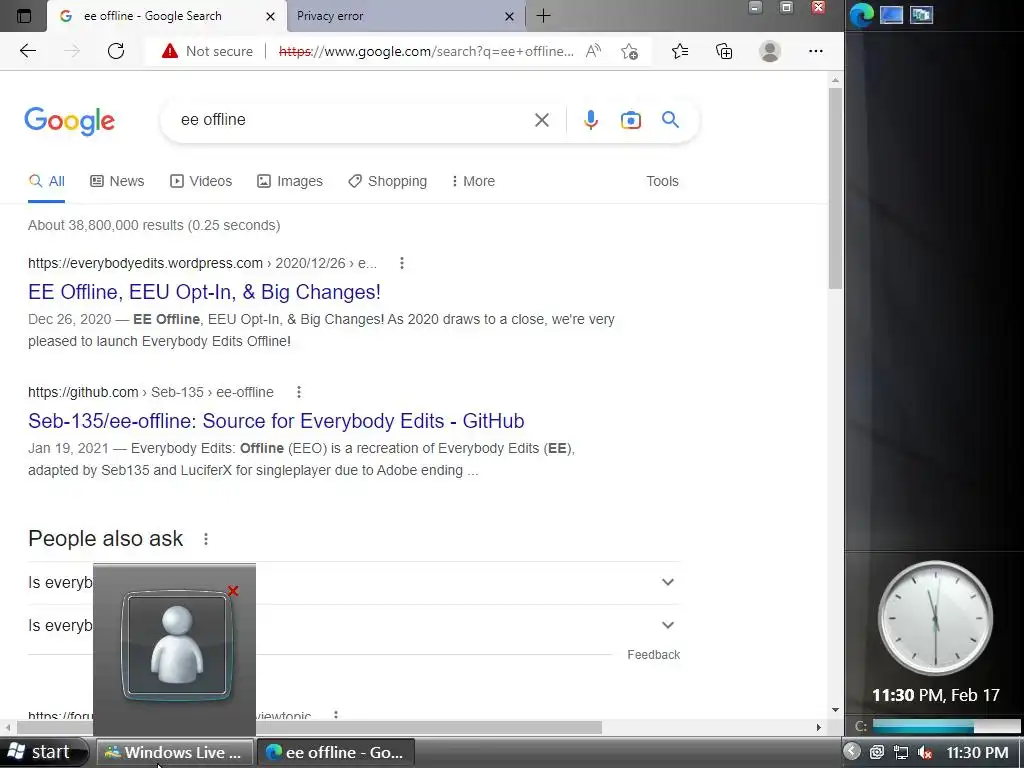Open new browser tab with plus
This screenshot has height=768, width=1024.
543,16
